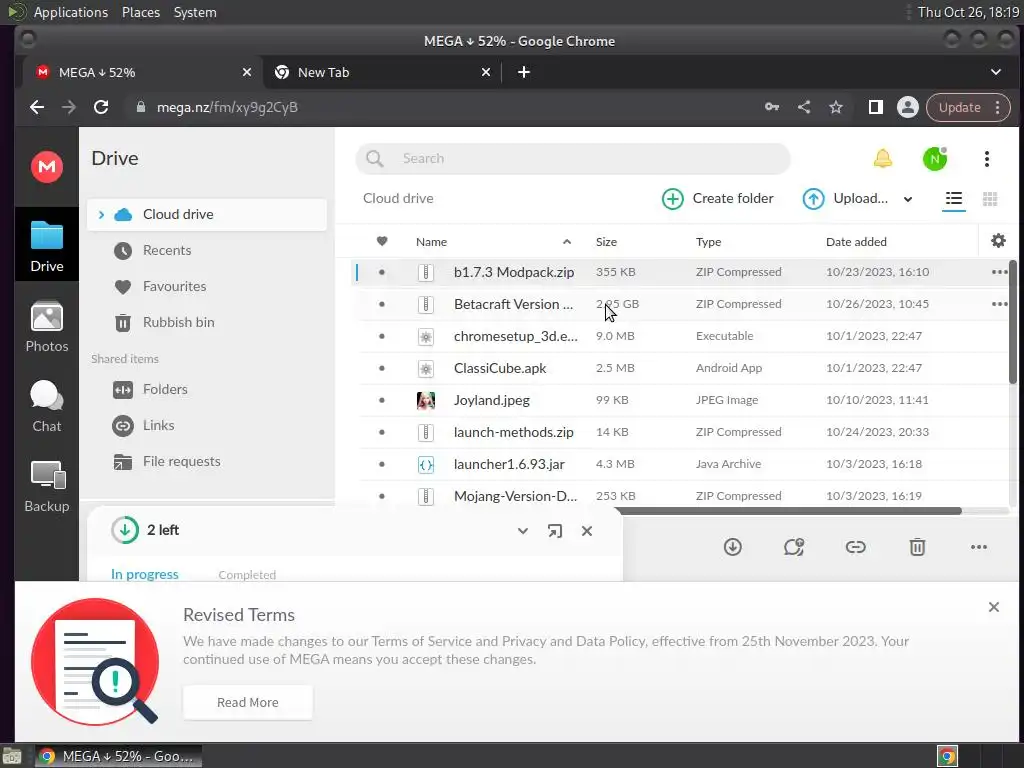1024x768 pixels.
Task: Switch to the New Tab browser tab
Action: pos(383,72)
